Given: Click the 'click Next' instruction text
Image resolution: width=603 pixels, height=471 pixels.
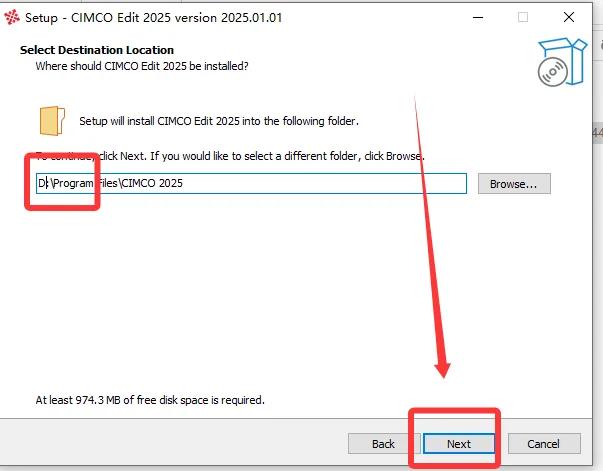Looking at the screenshot, I should point(230,156).
